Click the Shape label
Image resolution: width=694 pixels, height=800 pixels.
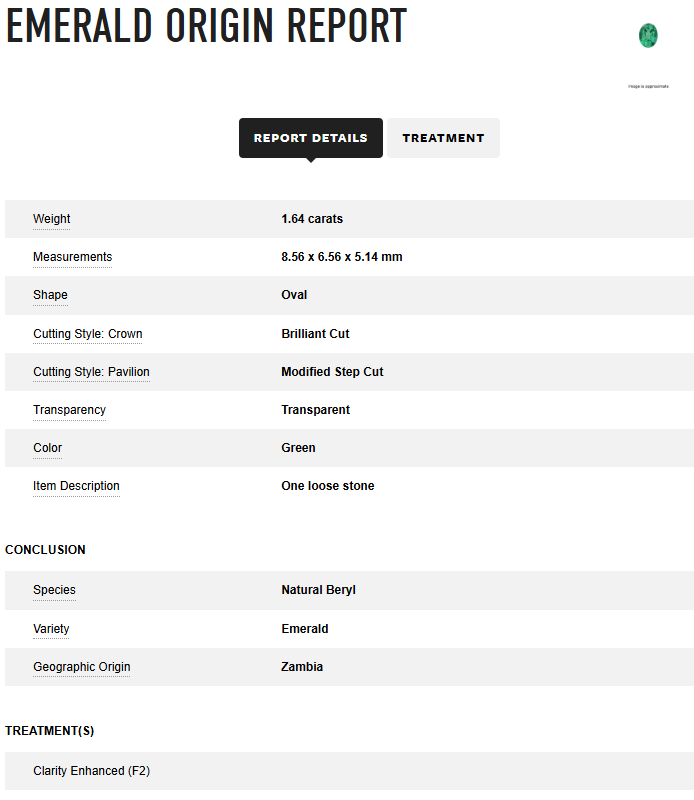pos(50,295)
